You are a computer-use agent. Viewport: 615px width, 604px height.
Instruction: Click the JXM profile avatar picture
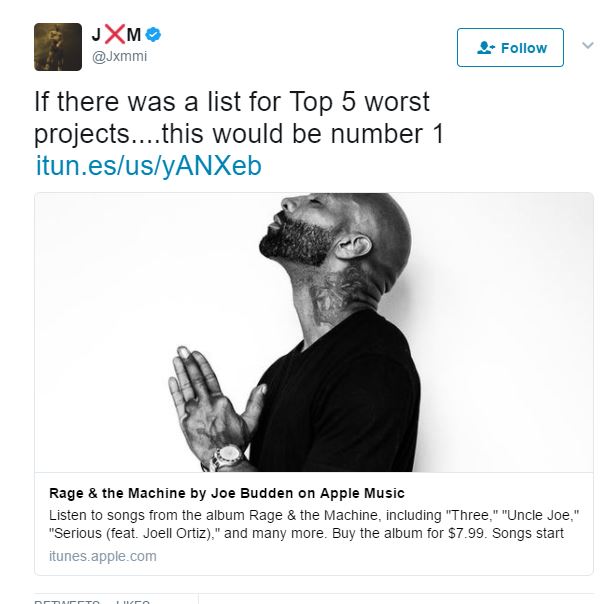coord(58,47)
